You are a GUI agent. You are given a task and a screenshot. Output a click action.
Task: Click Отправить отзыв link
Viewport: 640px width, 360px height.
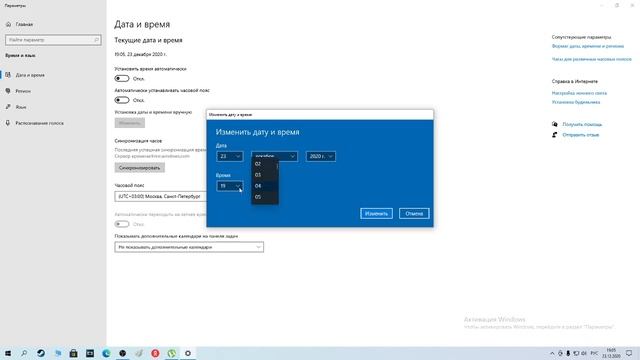coord(580,135)
